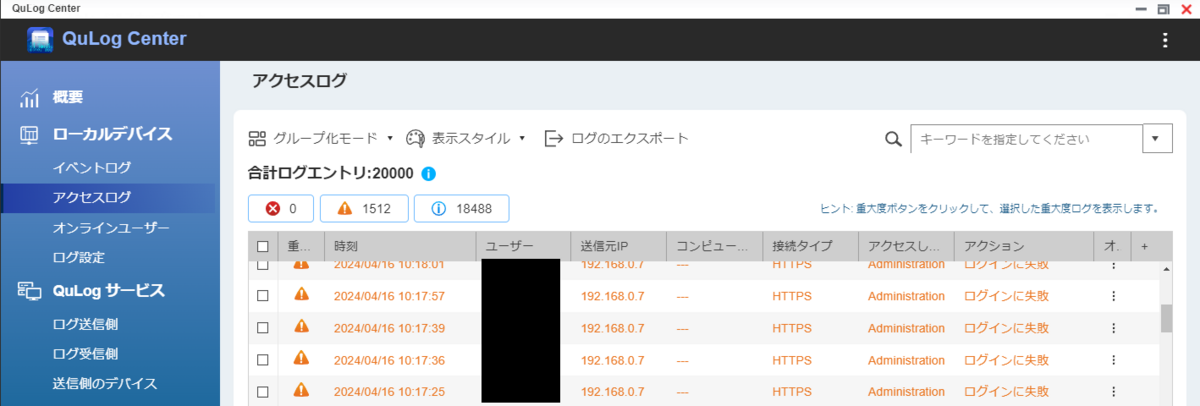Check the box for 10:17:57 entry
Screen dimensions: 1200x406
(x=263, y=296)
